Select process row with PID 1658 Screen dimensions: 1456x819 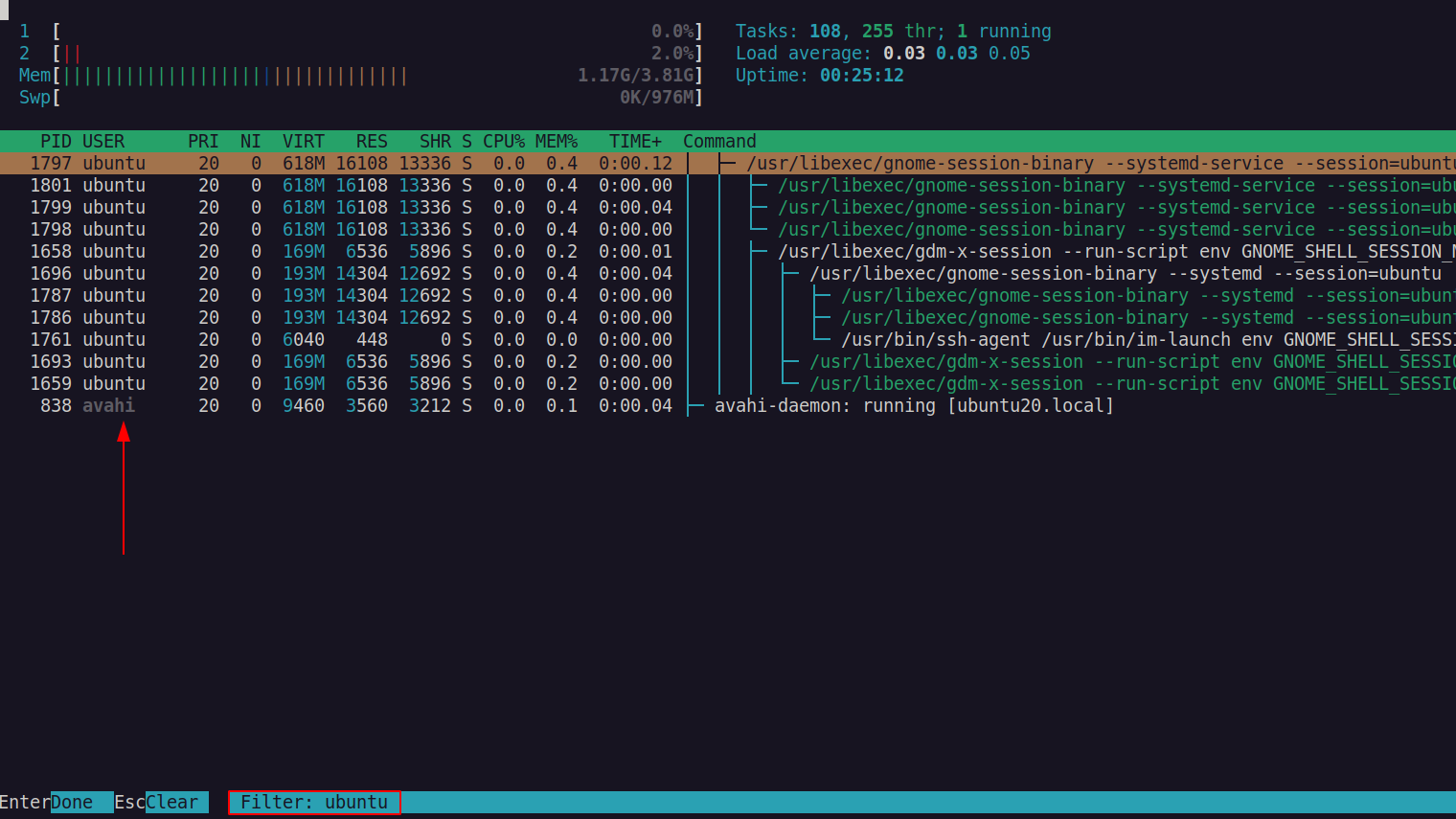pos(728,252)
